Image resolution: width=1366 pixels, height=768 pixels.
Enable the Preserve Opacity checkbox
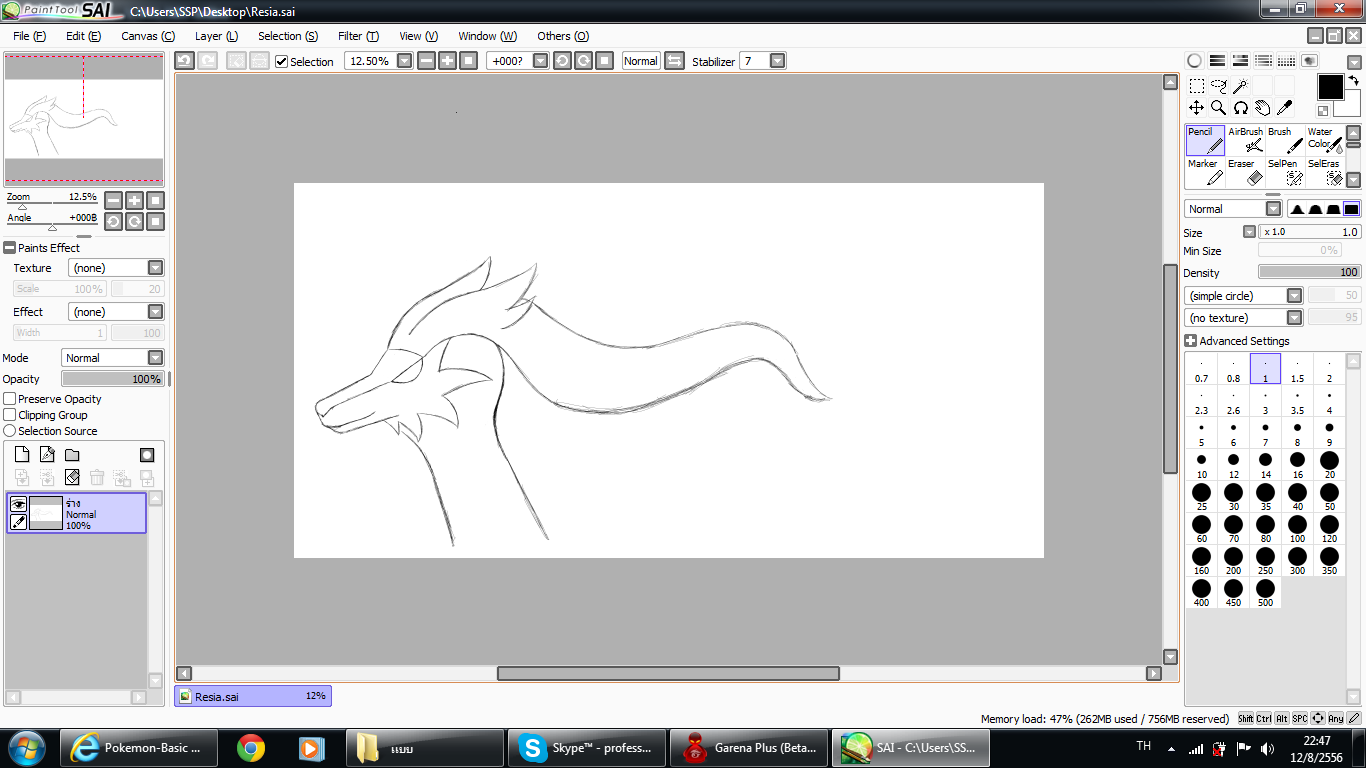tap(10, 399)
